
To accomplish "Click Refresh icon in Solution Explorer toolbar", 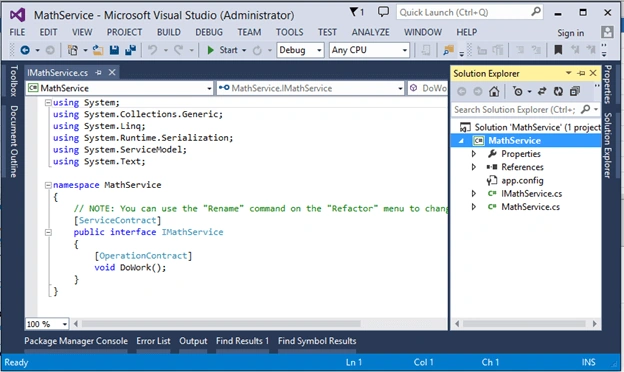I will coord(558,92).
